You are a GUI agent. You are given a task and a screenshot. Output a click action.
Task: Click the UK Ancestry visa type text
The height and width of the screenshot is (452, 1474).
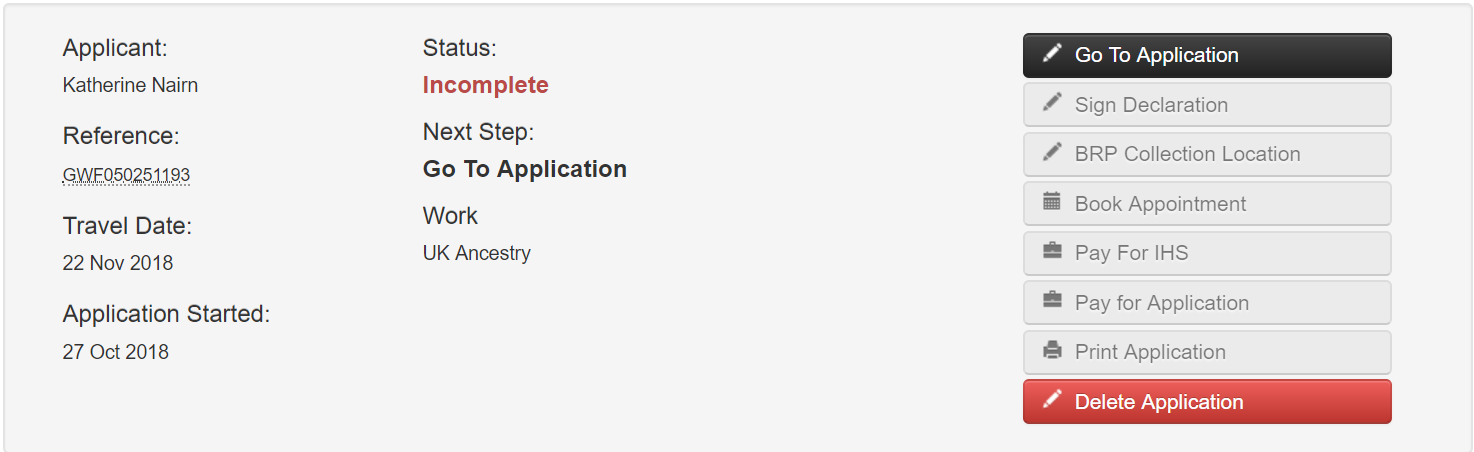click(x=477, y=253)
